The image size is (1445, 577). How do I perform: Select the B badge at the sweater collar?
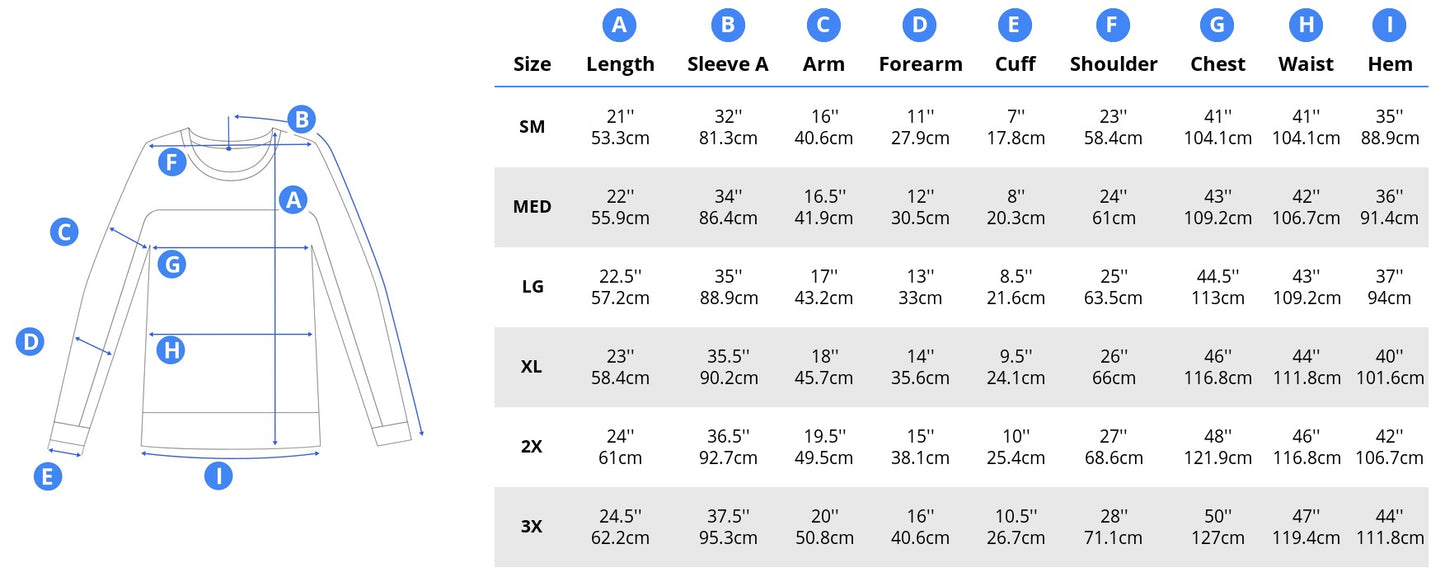coord(301,120)
